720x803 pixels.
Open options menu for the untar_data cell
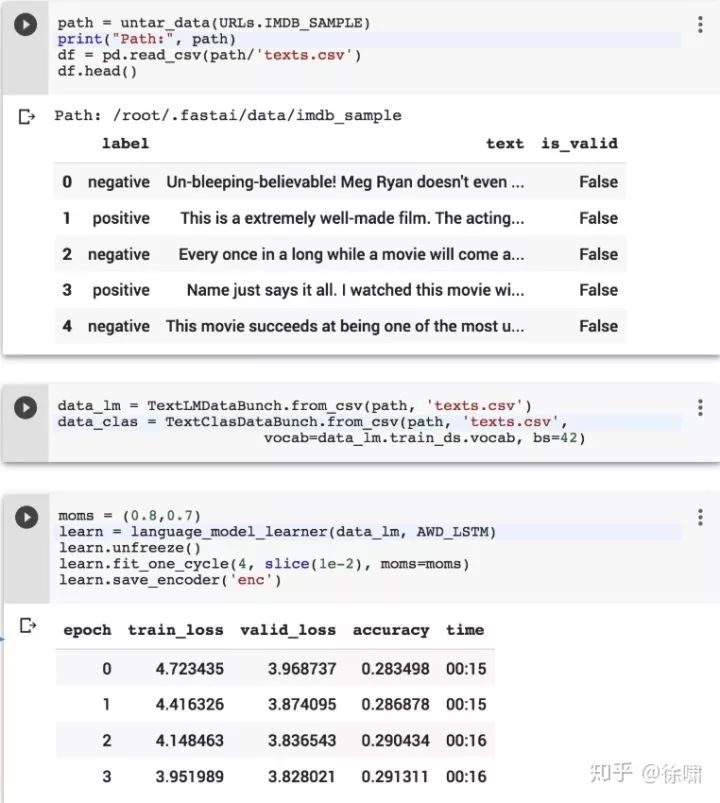[699, 24]
